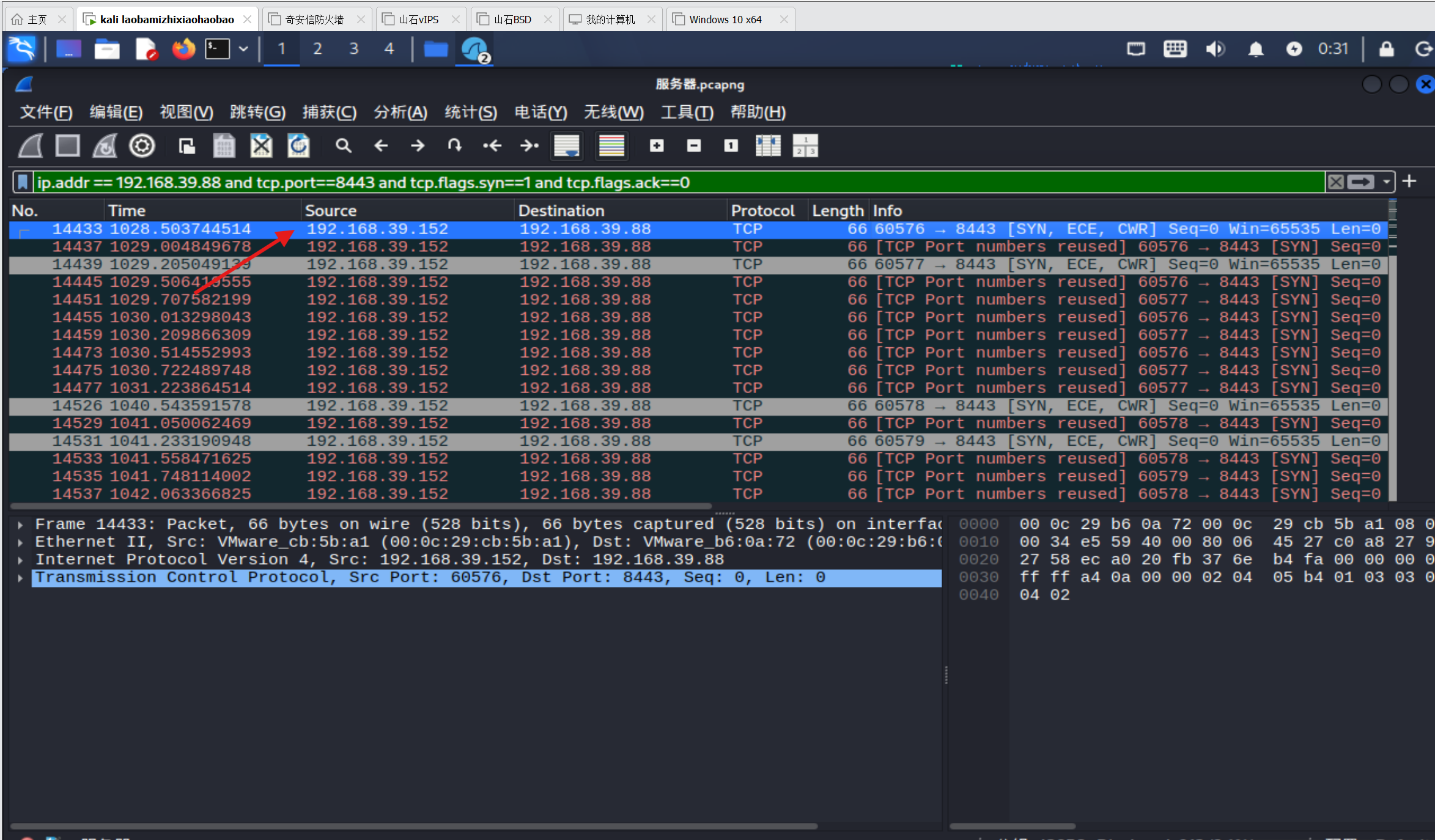The image size is (1435, 840).
Task: Switch to workspace 3
Action: point(353,49)
